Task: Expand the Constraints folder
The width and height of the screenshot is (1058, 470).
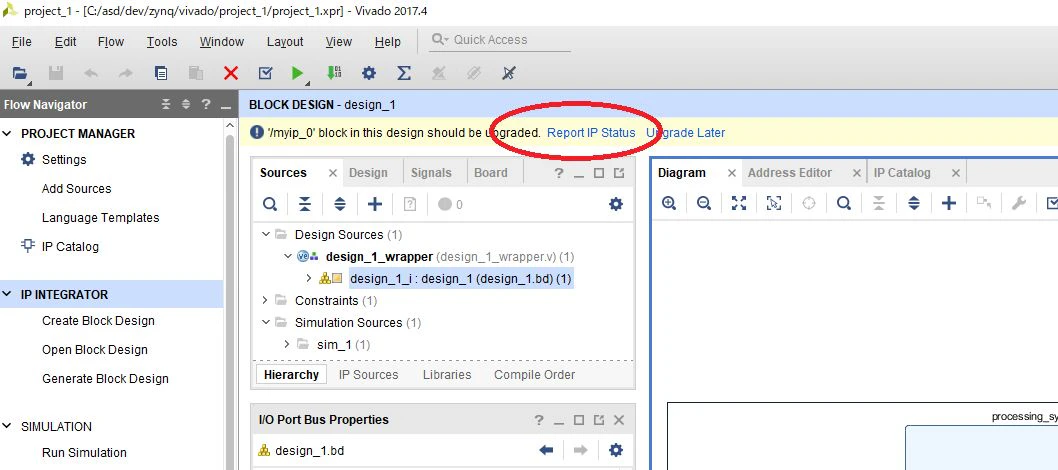Action: (265, 300)
